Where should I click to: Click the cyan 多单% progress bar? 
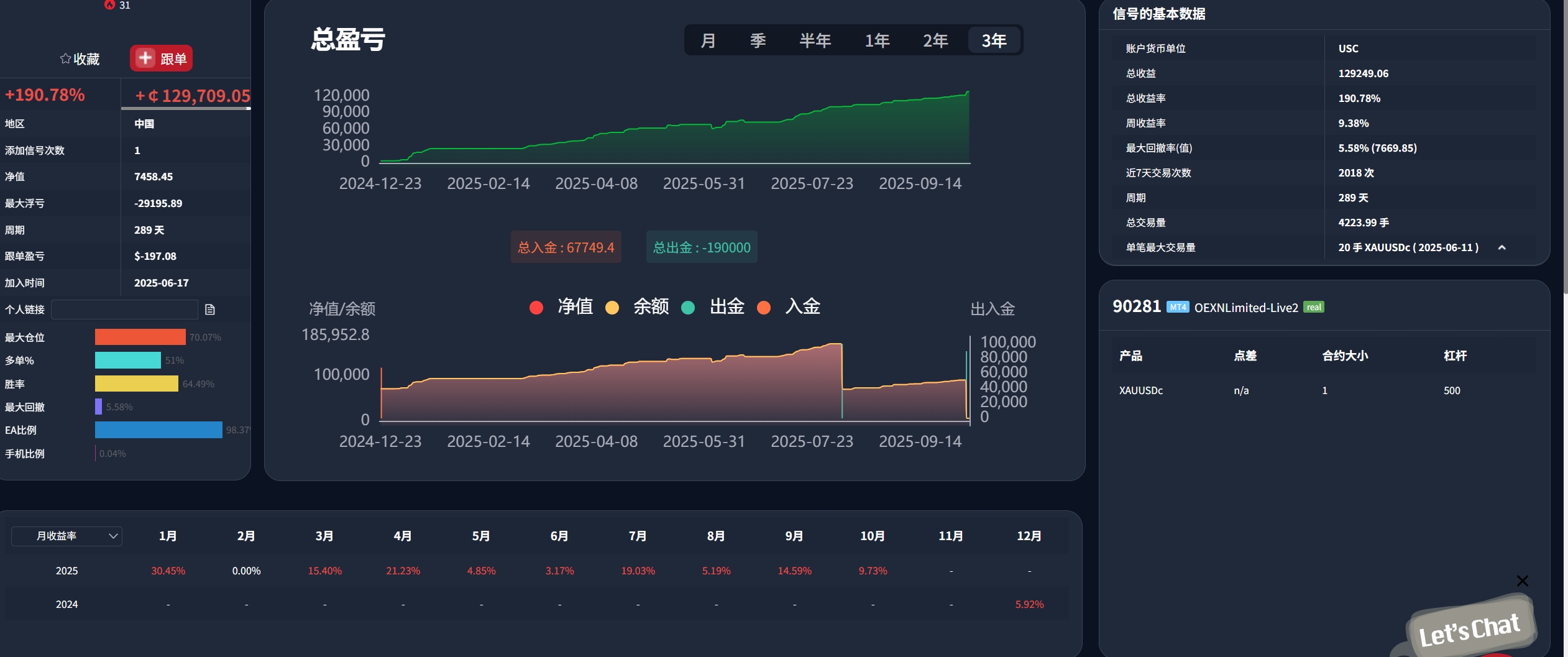pyautogui.click(x=128, y=361)
